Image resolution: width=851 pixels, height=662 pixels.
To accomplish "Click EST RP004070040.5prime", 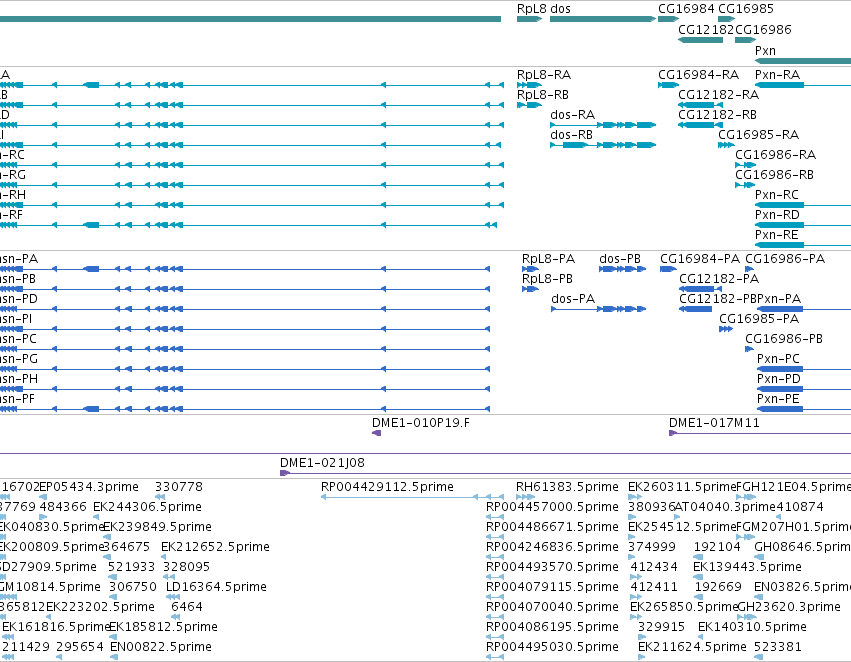I will point(552,607).
